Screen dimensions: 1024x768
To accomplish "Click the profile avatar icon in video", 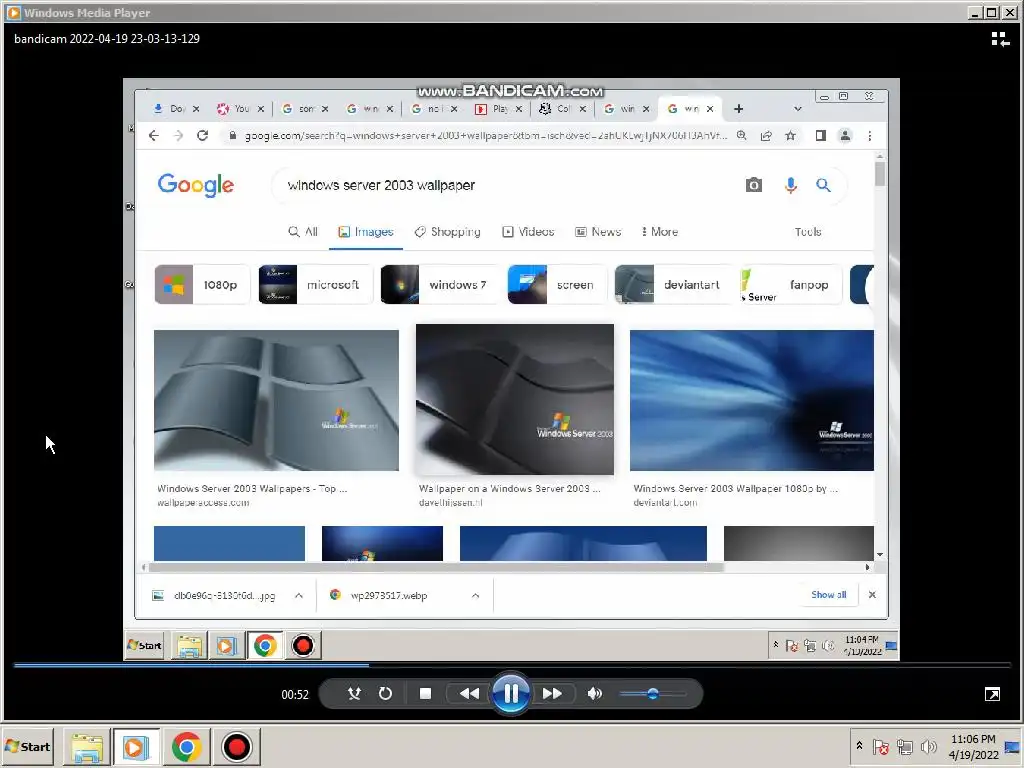I will coord(845,136).
